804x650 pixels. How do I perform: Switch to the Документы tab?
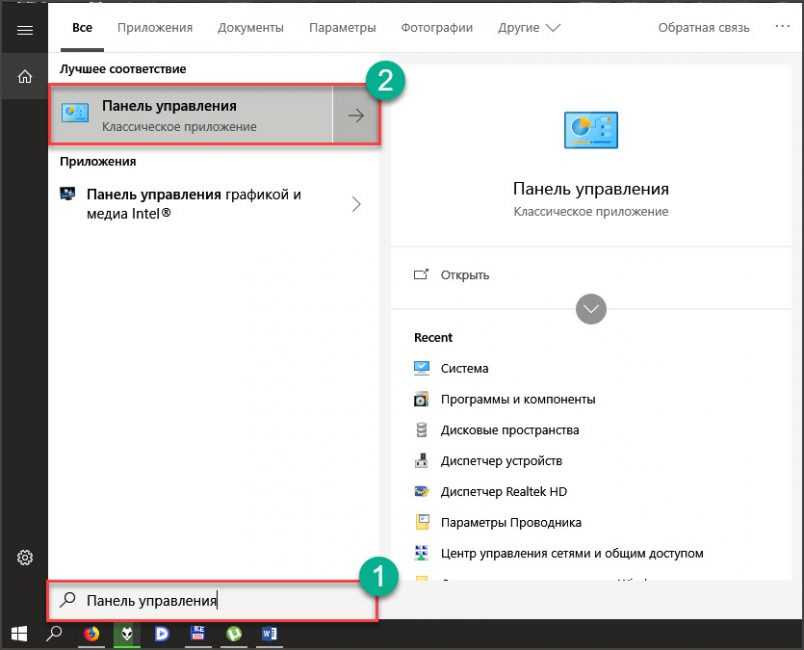(x=250, y=28)
